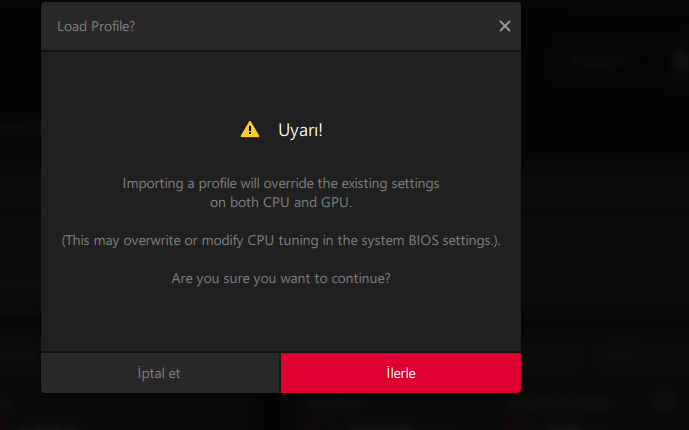Click the Load Profile? dialog title
Image resolution: width=689 pixels, height=430 pixels.
click(x=96, y=26)
